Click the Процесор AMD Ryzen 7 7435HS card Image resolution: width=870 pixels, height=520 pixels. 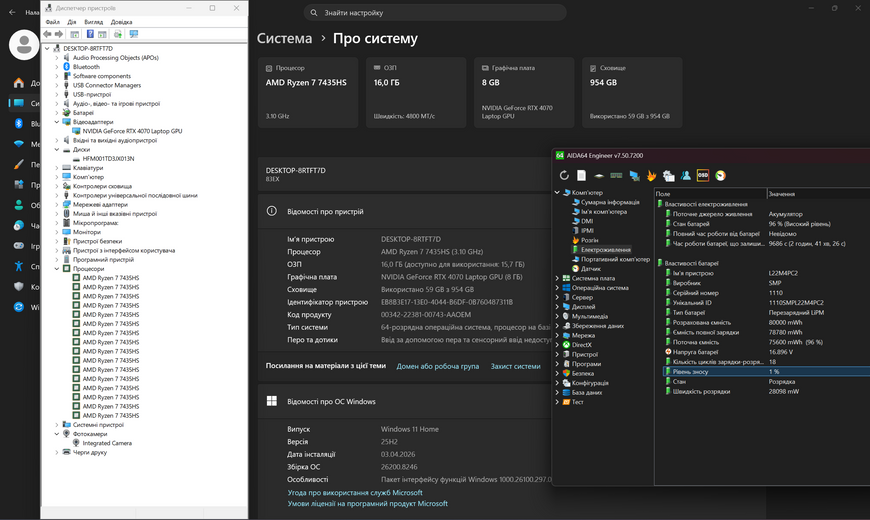point(307,93)
